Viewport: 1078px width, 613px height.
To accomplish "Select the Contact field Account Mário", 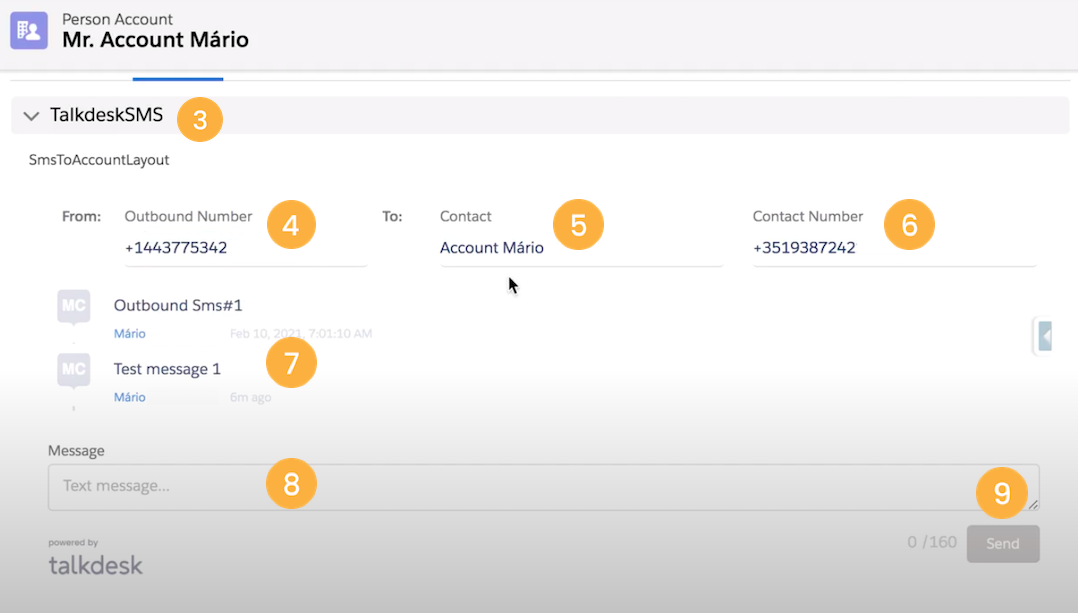I will pos(581,248).
